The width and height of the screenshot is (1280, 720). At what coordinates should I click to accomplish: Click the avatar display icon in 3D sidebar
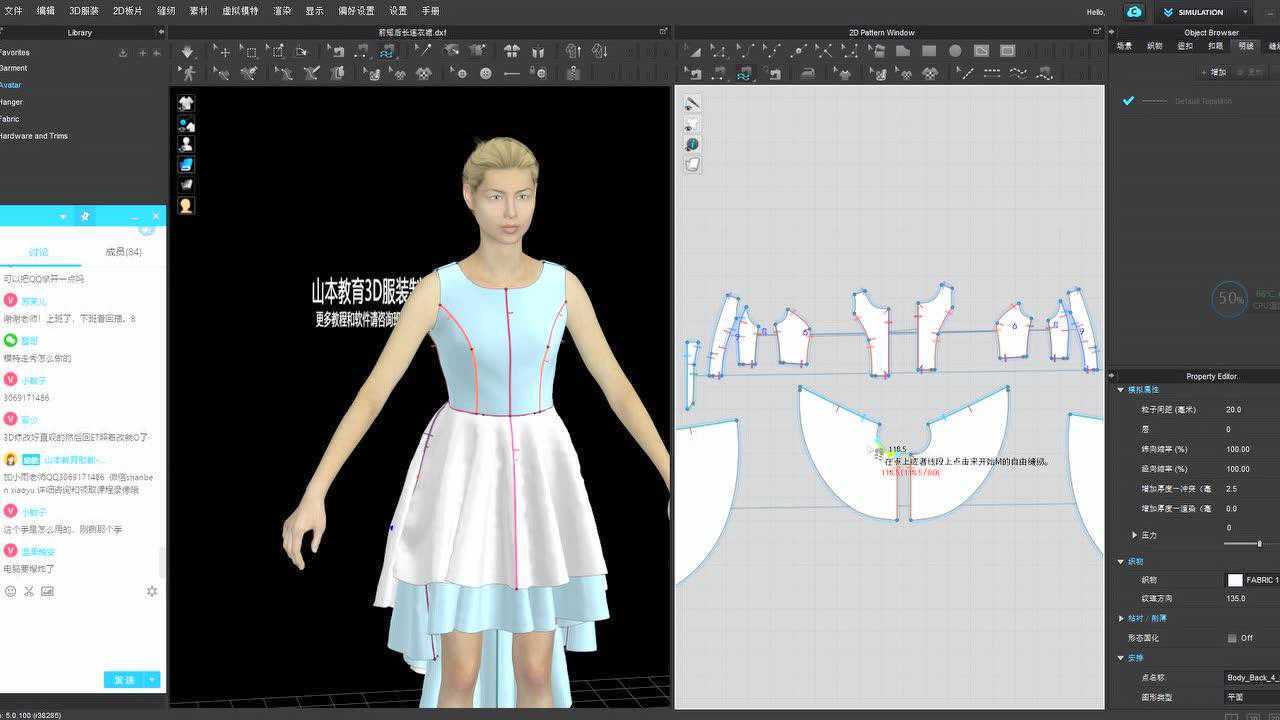(186, 143)
